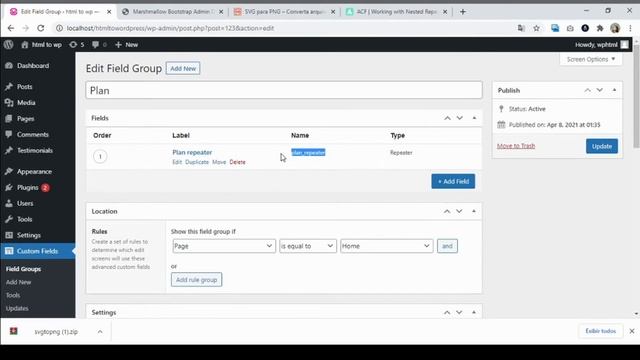Switch to the SVG para PNG tab
The height and width of the screenshot is (360, 640).
click(x=284, y=12)
